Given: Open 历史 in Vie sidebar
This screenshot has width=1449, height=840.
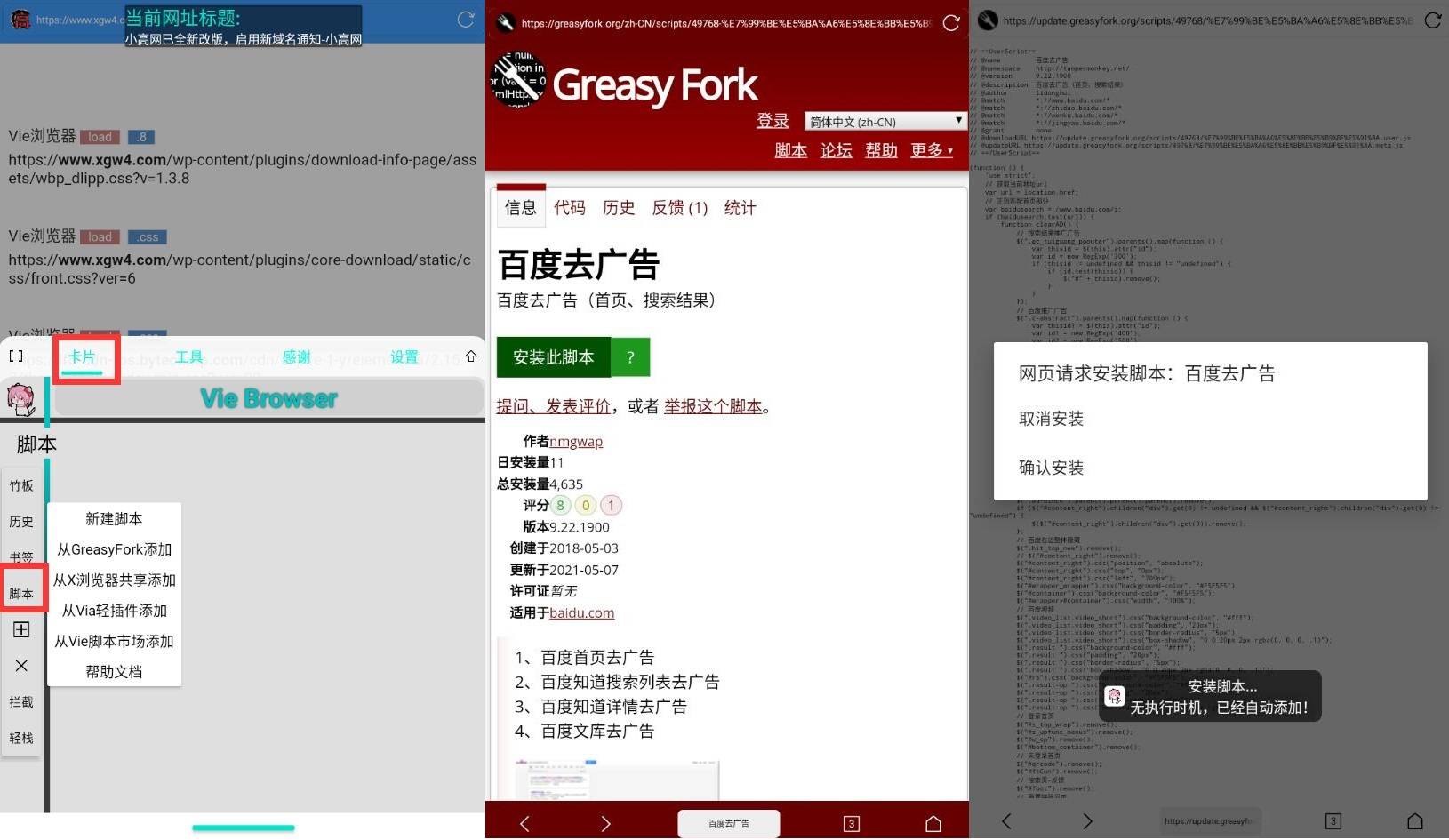Looking at the screenshot, I should click(x=21, y=522).
